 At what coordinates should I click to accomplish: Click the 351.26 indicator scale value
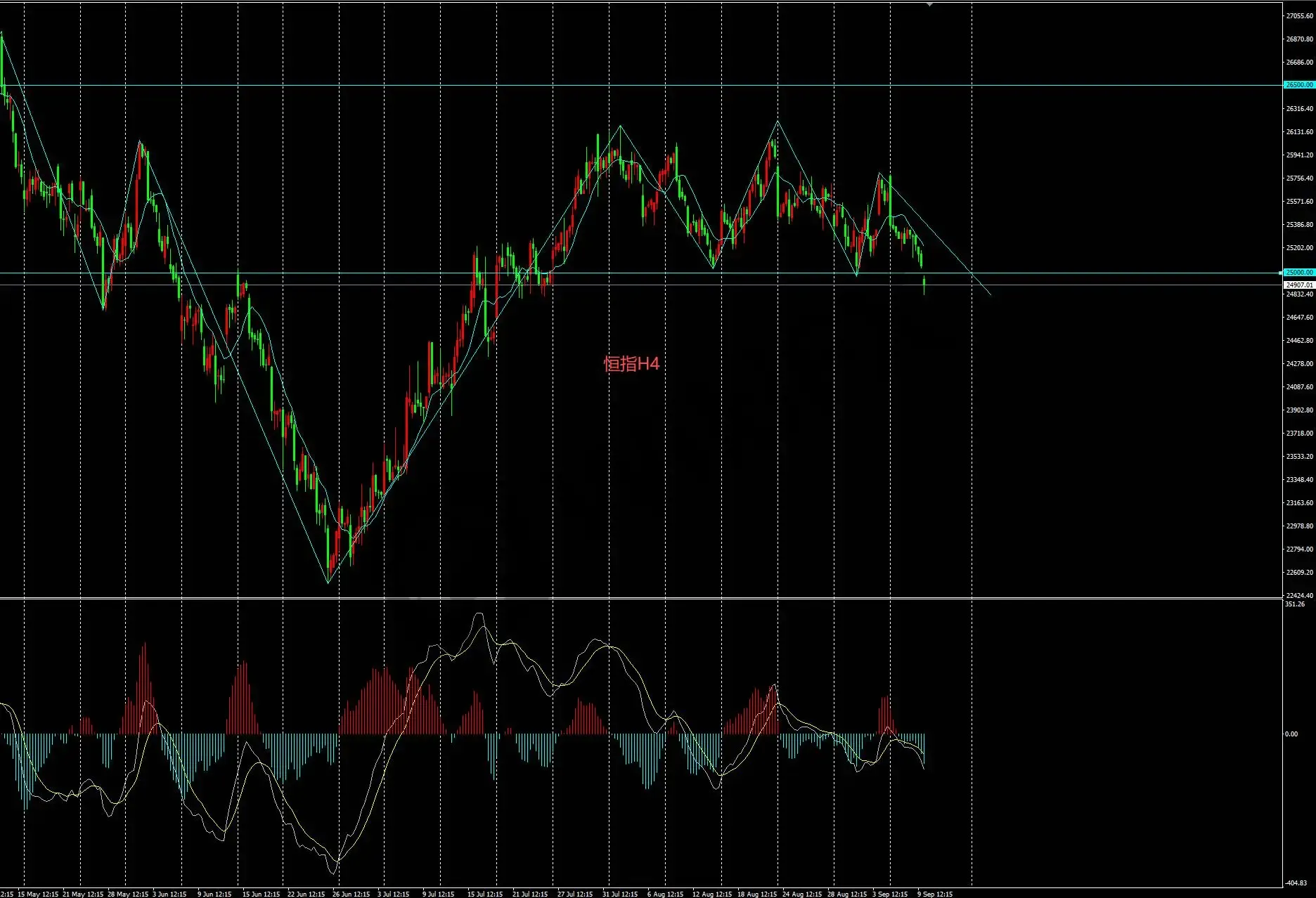1295,604
